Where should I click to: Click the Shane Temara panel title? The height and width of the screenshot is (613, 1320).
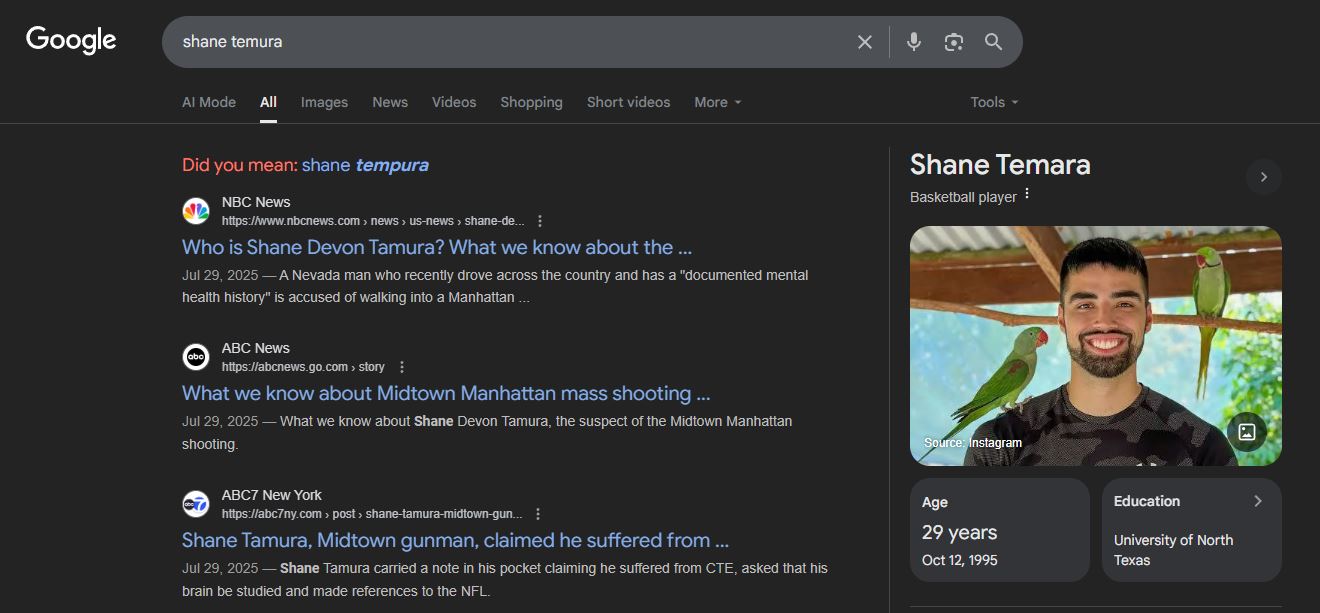tap(1000, 165)
